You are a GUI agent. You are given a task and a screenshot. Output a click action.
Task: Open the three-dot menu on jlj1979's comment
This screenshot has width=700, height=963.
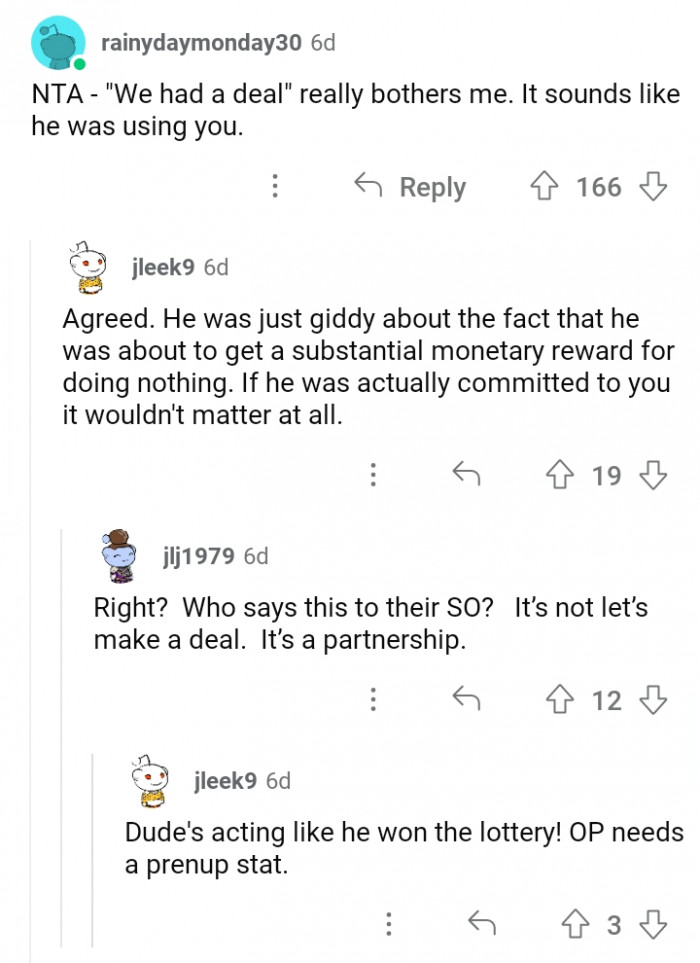click(x=375, y=700)
